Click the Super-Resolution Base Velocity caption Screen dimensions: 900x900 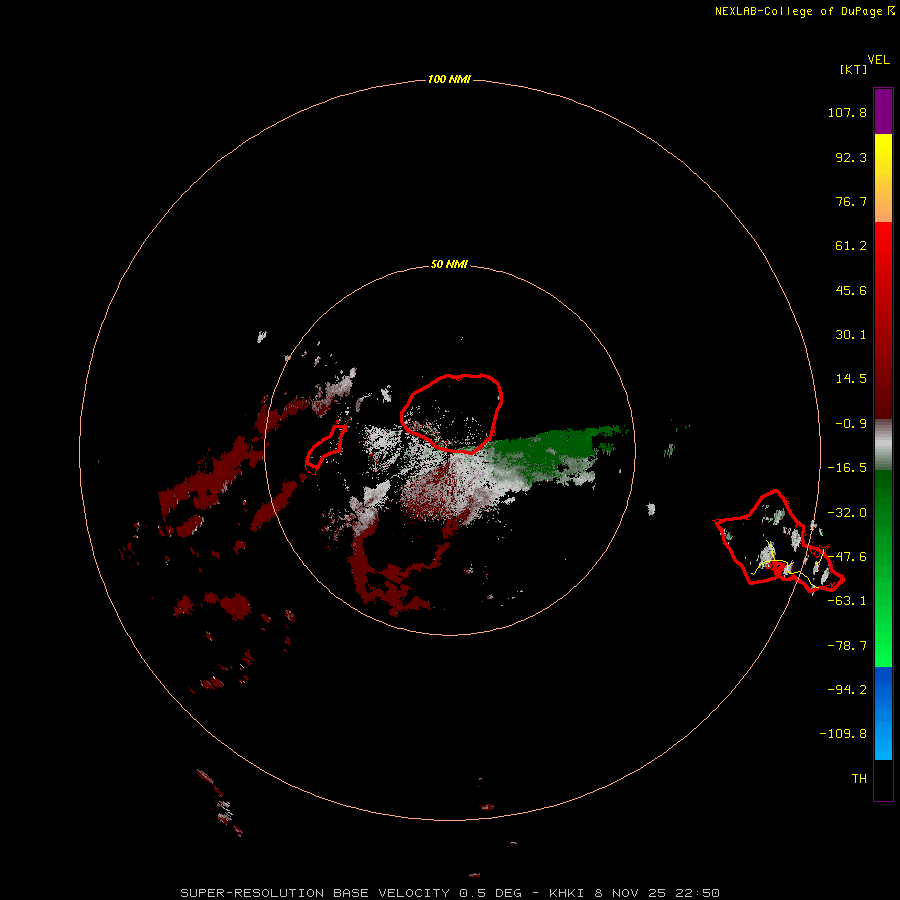pos(449,893)
